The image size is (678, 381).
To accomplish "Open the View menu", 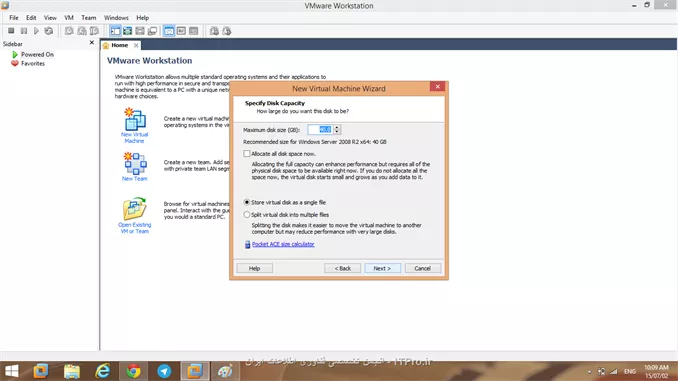I will (x=50, y=18).
